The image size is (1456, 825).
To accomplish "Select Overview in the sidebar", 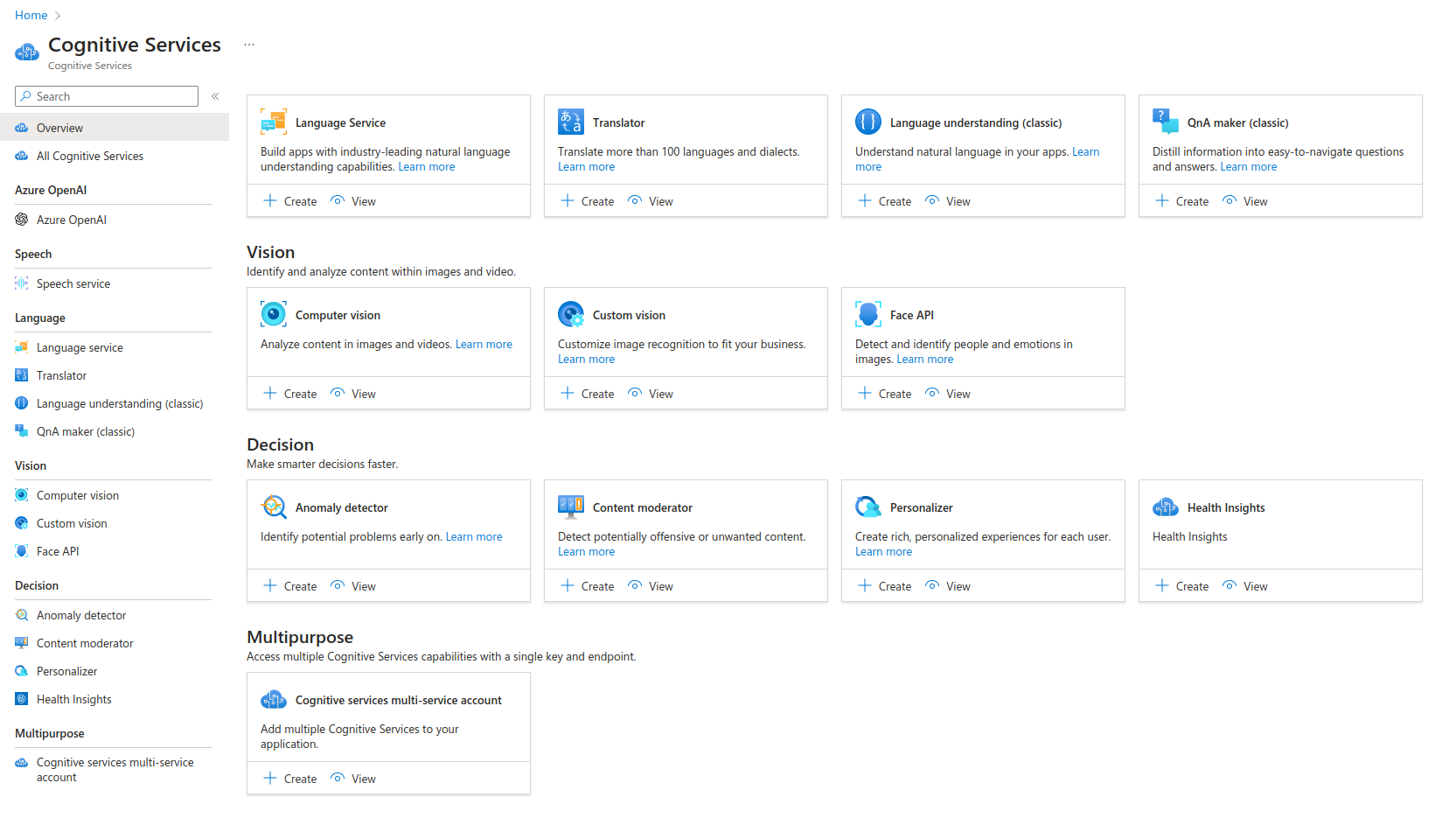I will point(115,128).
